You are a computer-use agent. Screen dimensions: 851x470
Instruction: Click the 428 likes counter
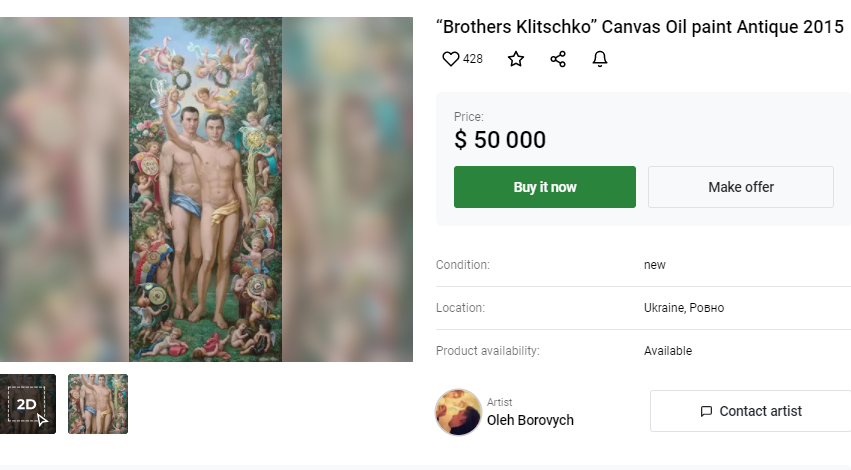tap(473, 59)
